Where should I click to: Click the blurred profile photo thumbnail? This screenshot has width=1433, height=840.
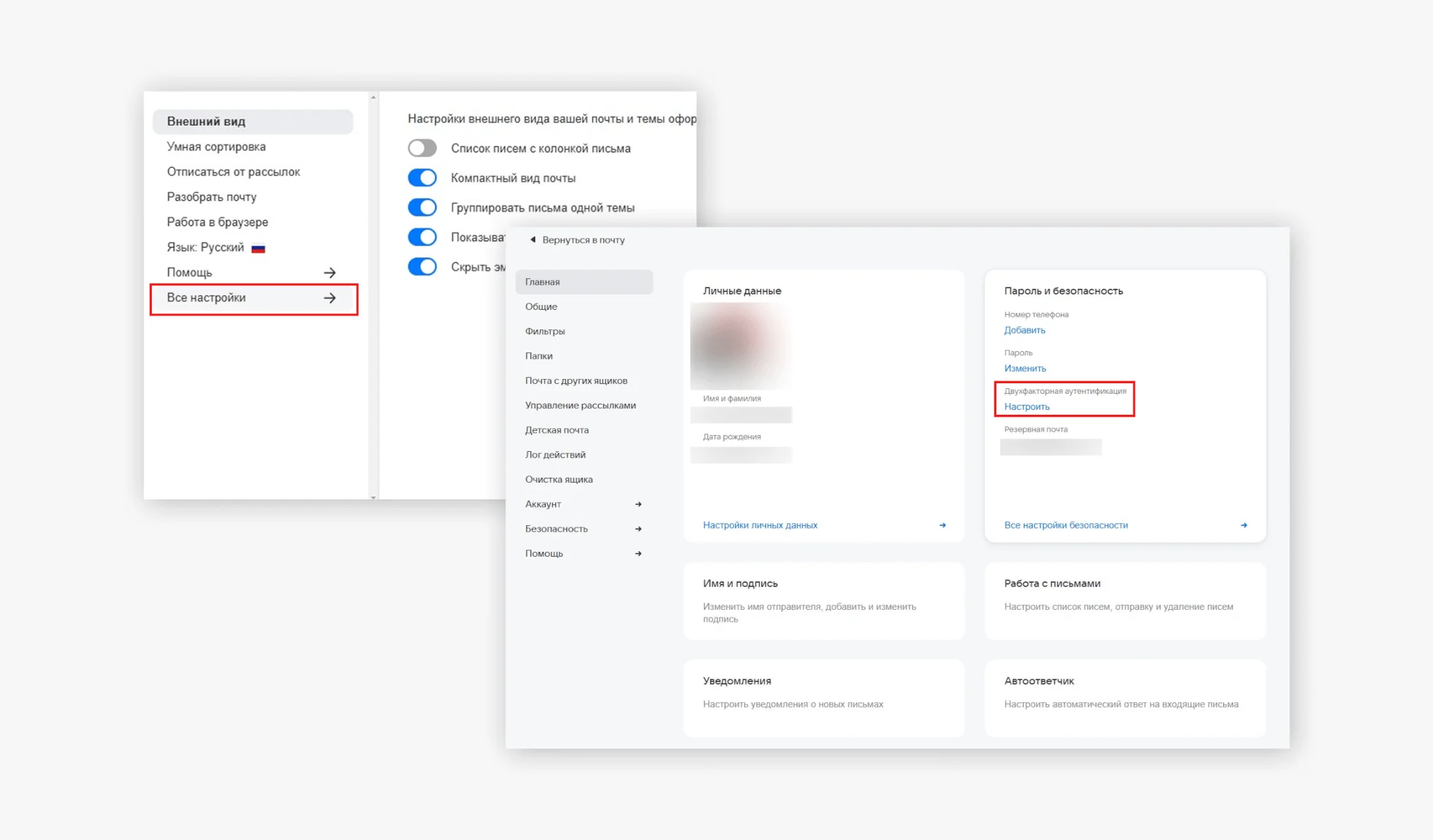pyautogui.click(x=740, y=346)
